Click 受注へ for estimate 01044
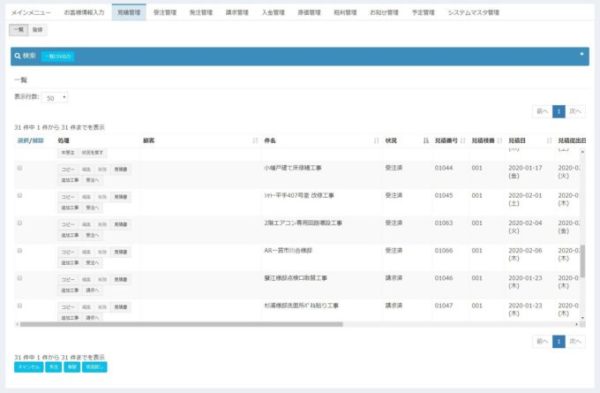Viewport: 600px width, 393px height. pos(92,180)
